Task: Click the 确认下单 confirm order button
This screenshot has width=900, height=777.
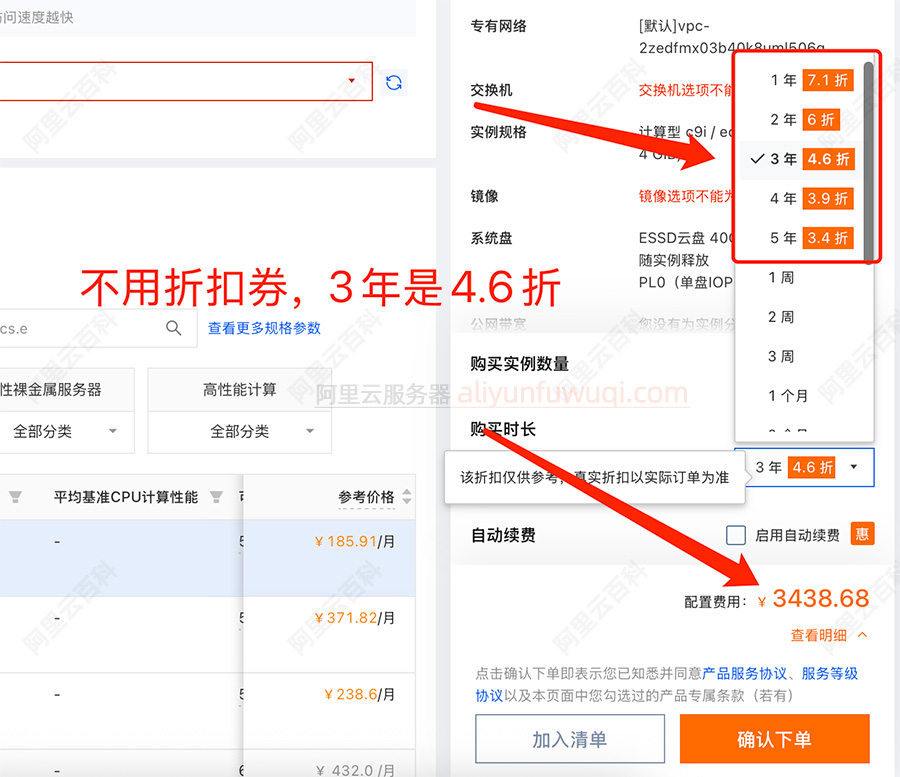Action: (x=774, y=738)
